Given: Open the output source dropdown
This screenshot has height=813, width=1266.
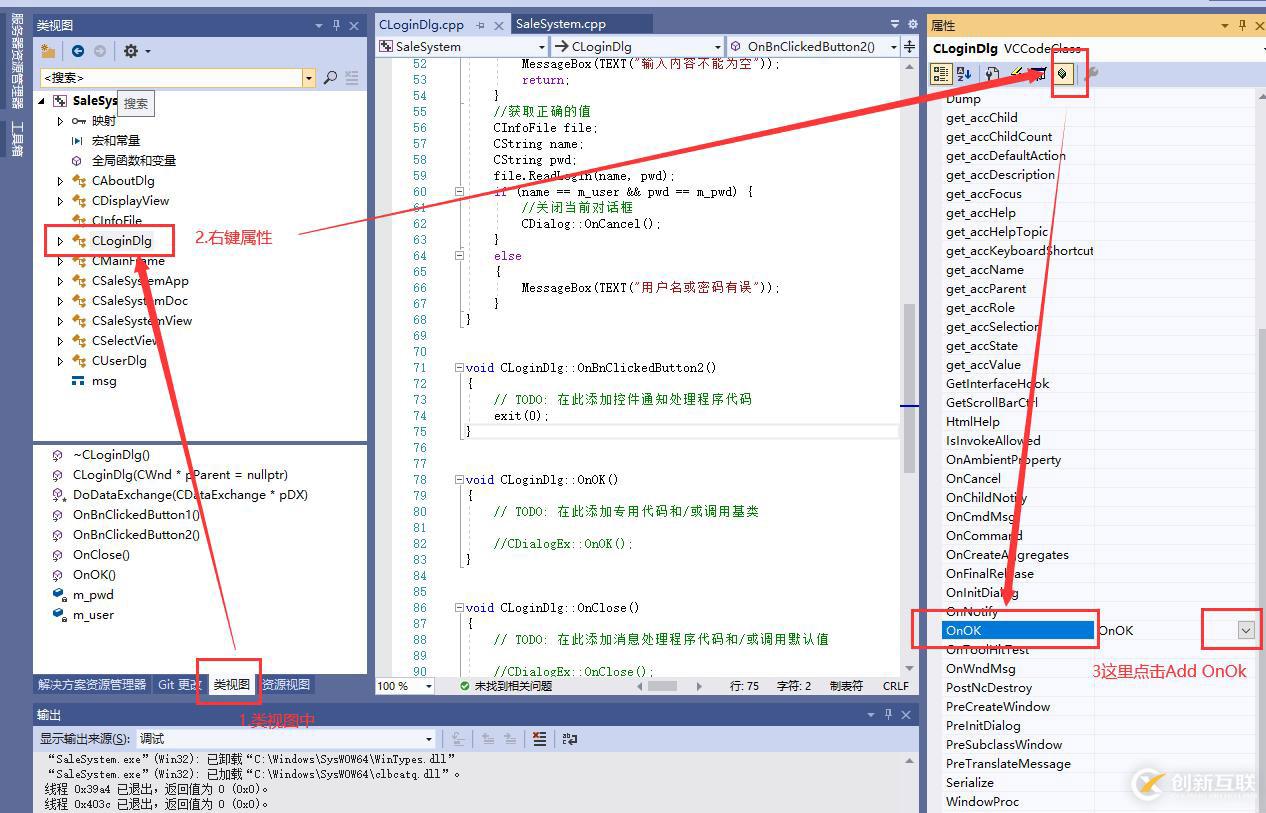Looking at the screenshot, I should (x=429, y=739).
